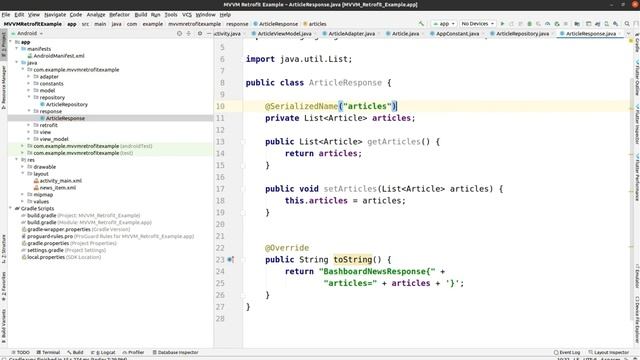This screenshot has height=360, width=640.
Task: Click the activity_main.xml layout file icon
Action: pos(36,181)
